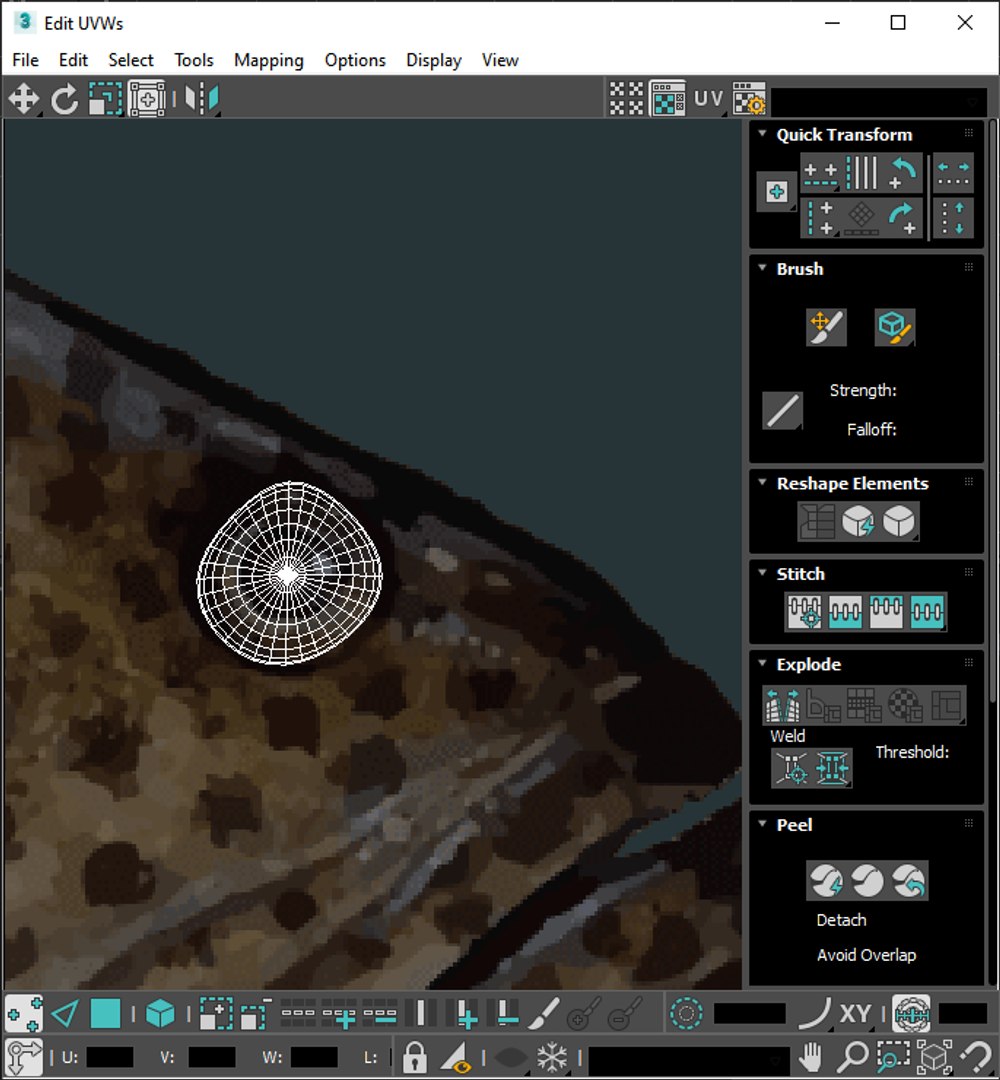Click Align Horizontally in Quick Transform
Image resolution: width=1000 pixels, height=1080 pixels.
[820, 174]
